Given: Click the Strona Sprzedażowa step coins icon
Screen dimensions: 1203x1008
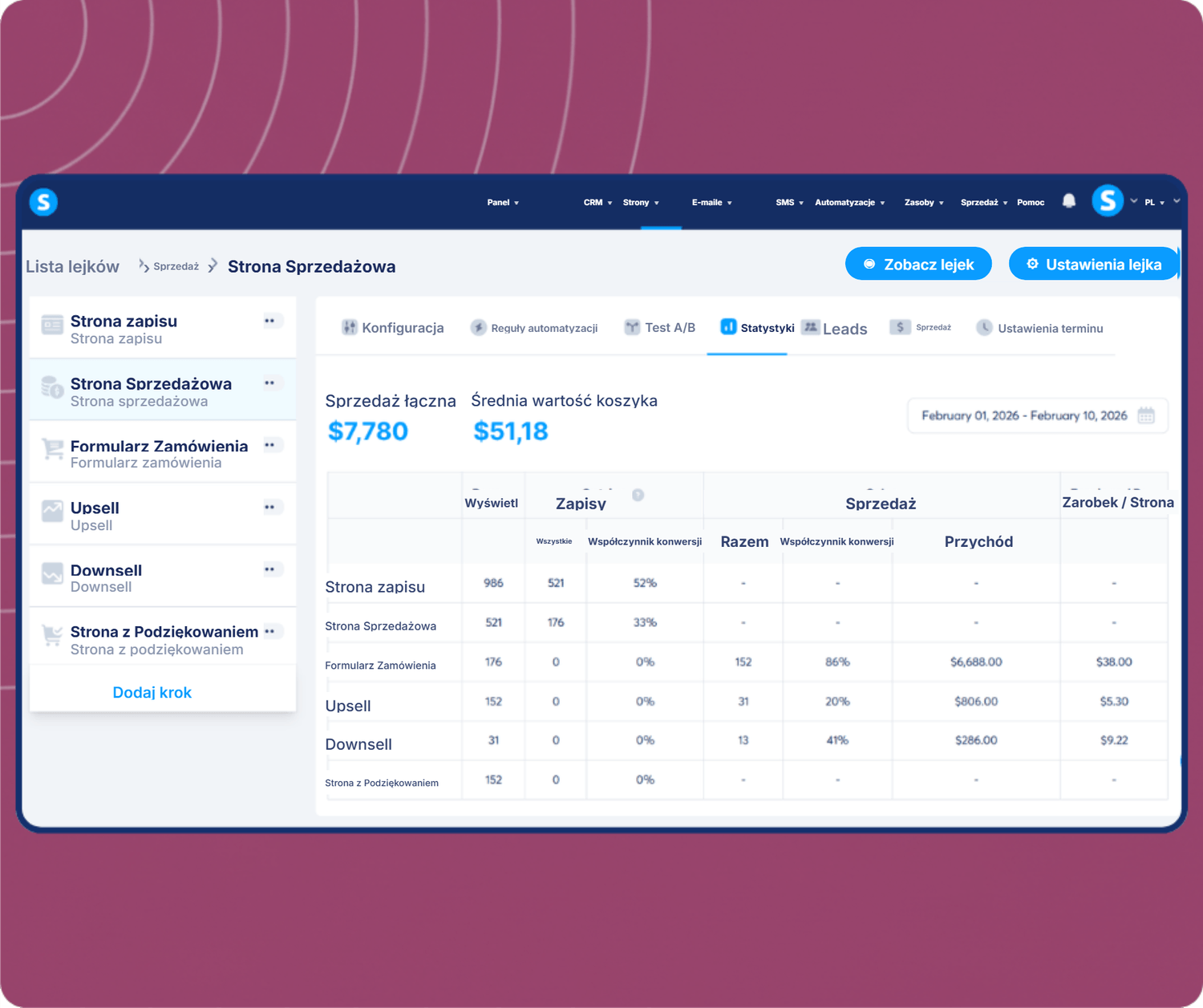Looking at the screenshot, I should 52,387.
